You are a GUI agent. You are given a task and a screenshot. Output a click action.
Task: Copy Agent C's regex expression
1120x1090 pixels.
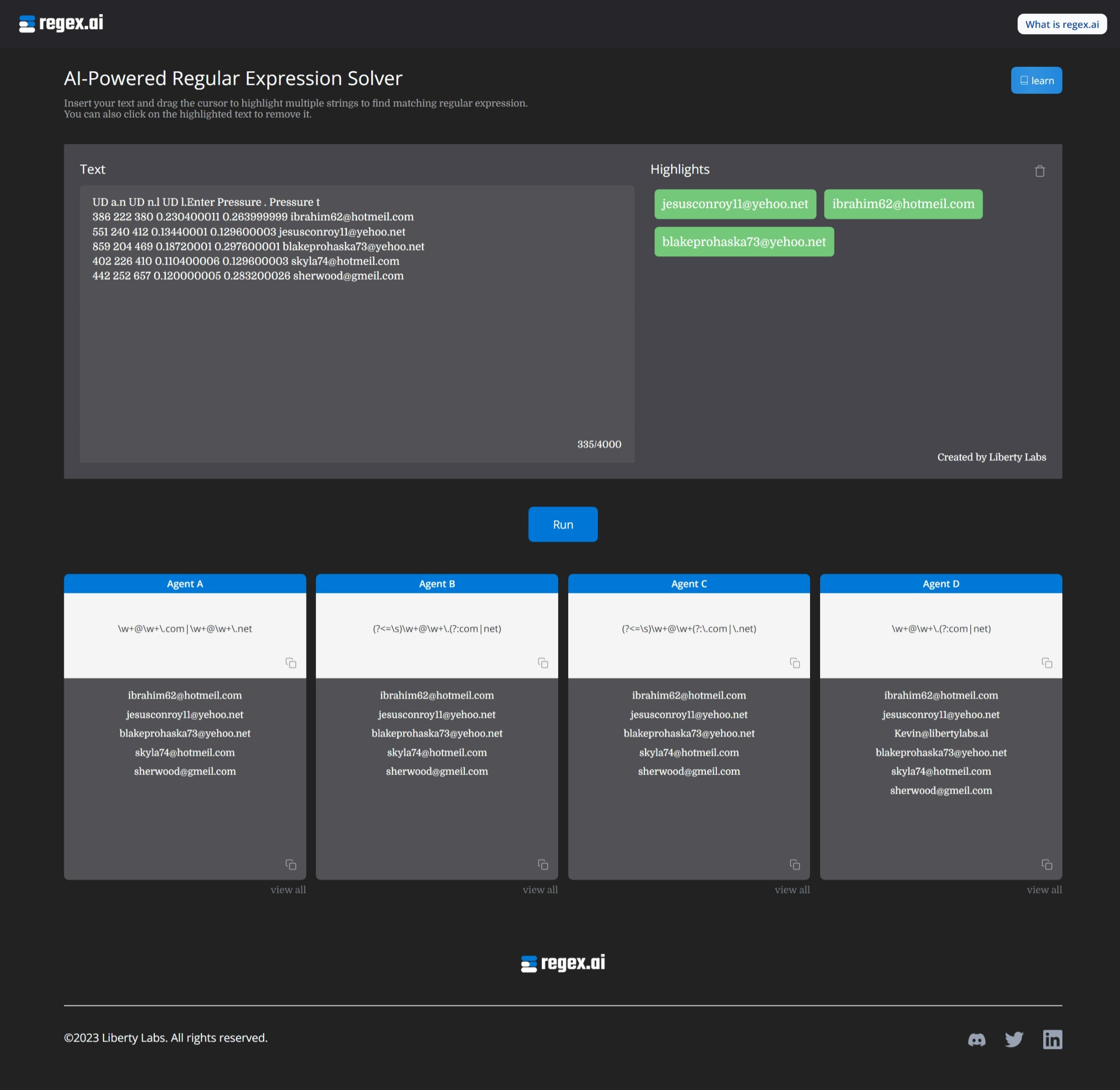coord(794,663)
